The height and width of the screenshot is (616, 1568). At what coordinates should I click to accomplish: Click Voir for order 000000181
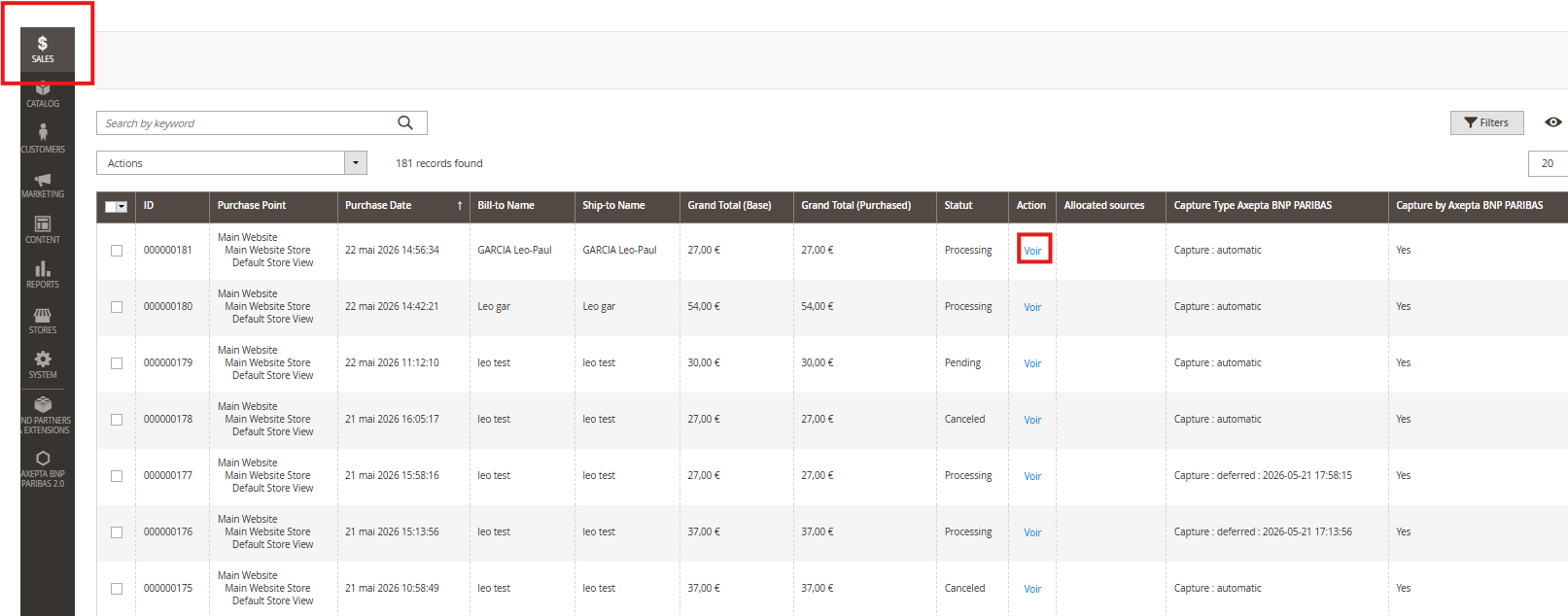tap(1032, 251)
